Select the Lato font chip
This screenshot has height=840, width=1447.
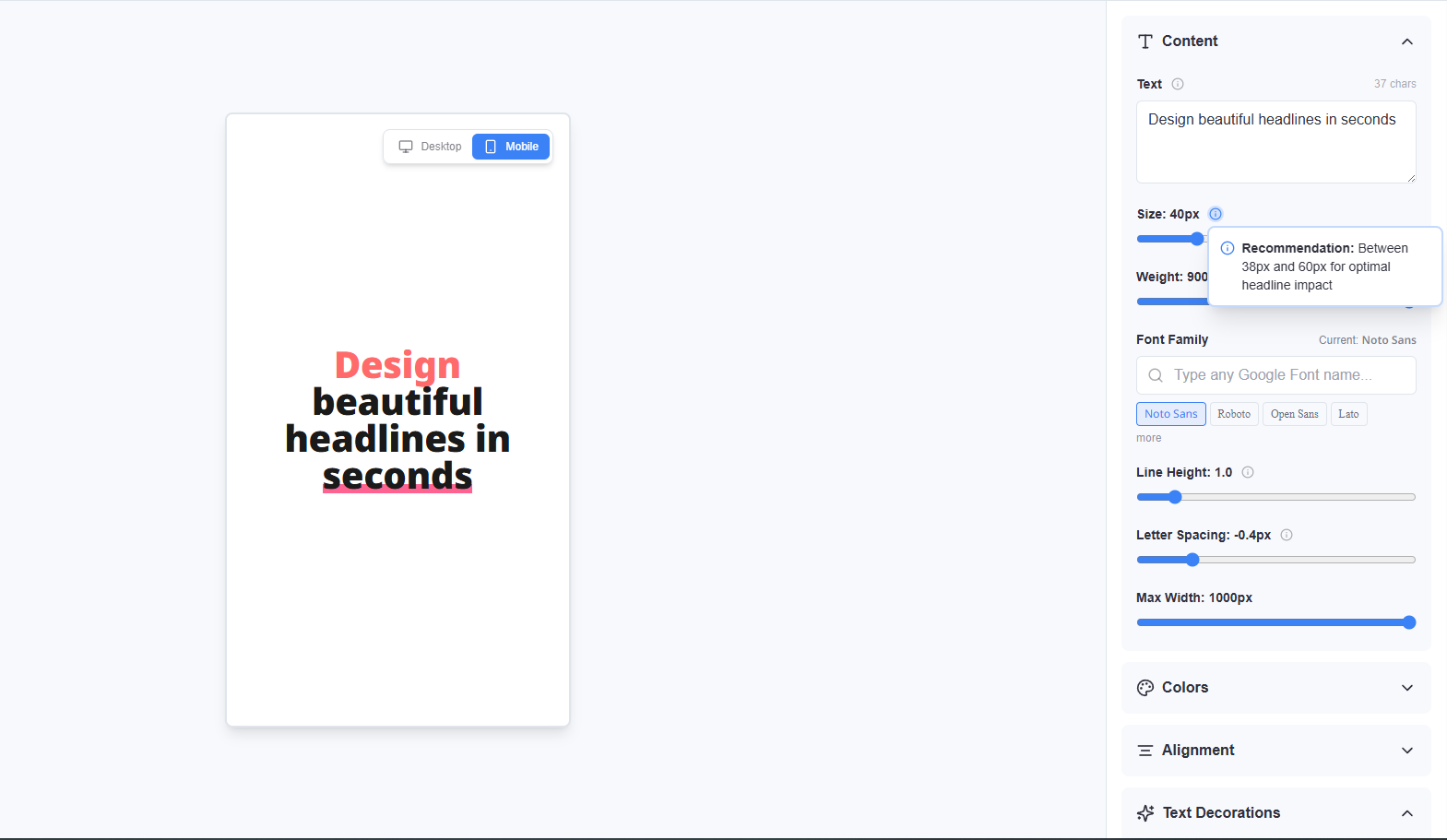point(1348,414)
